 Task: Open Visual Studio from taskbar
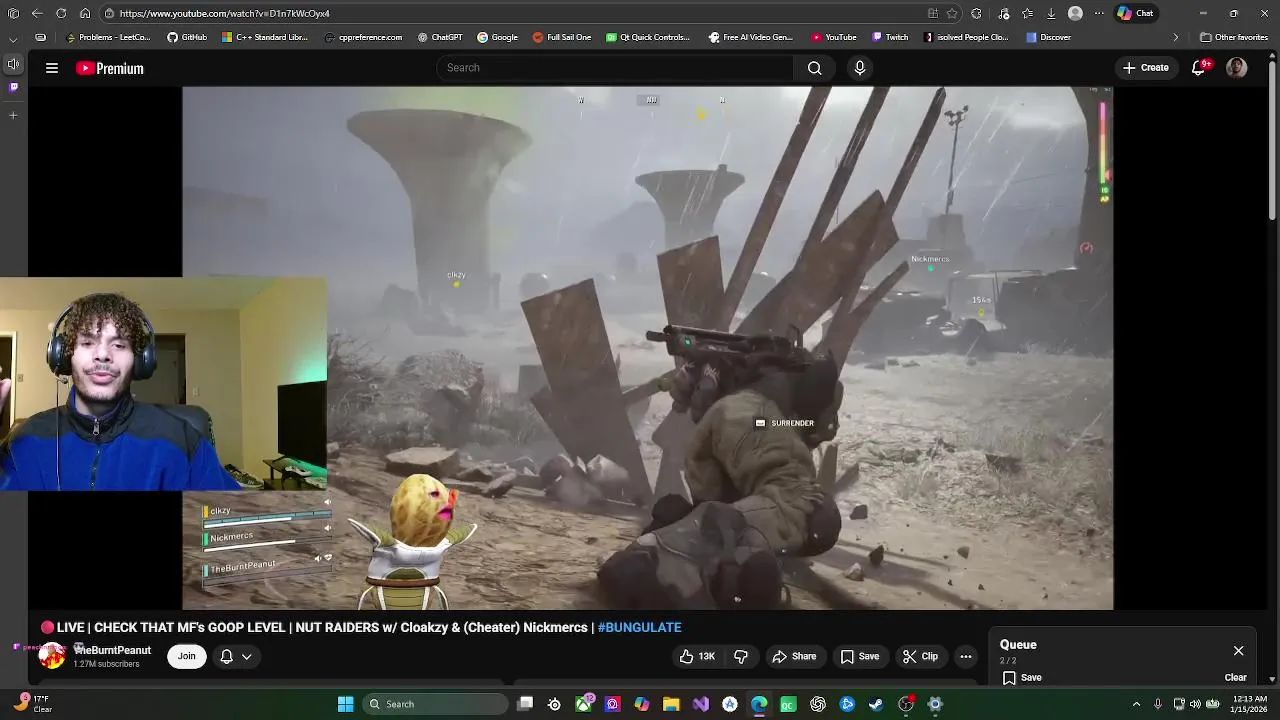701,704
